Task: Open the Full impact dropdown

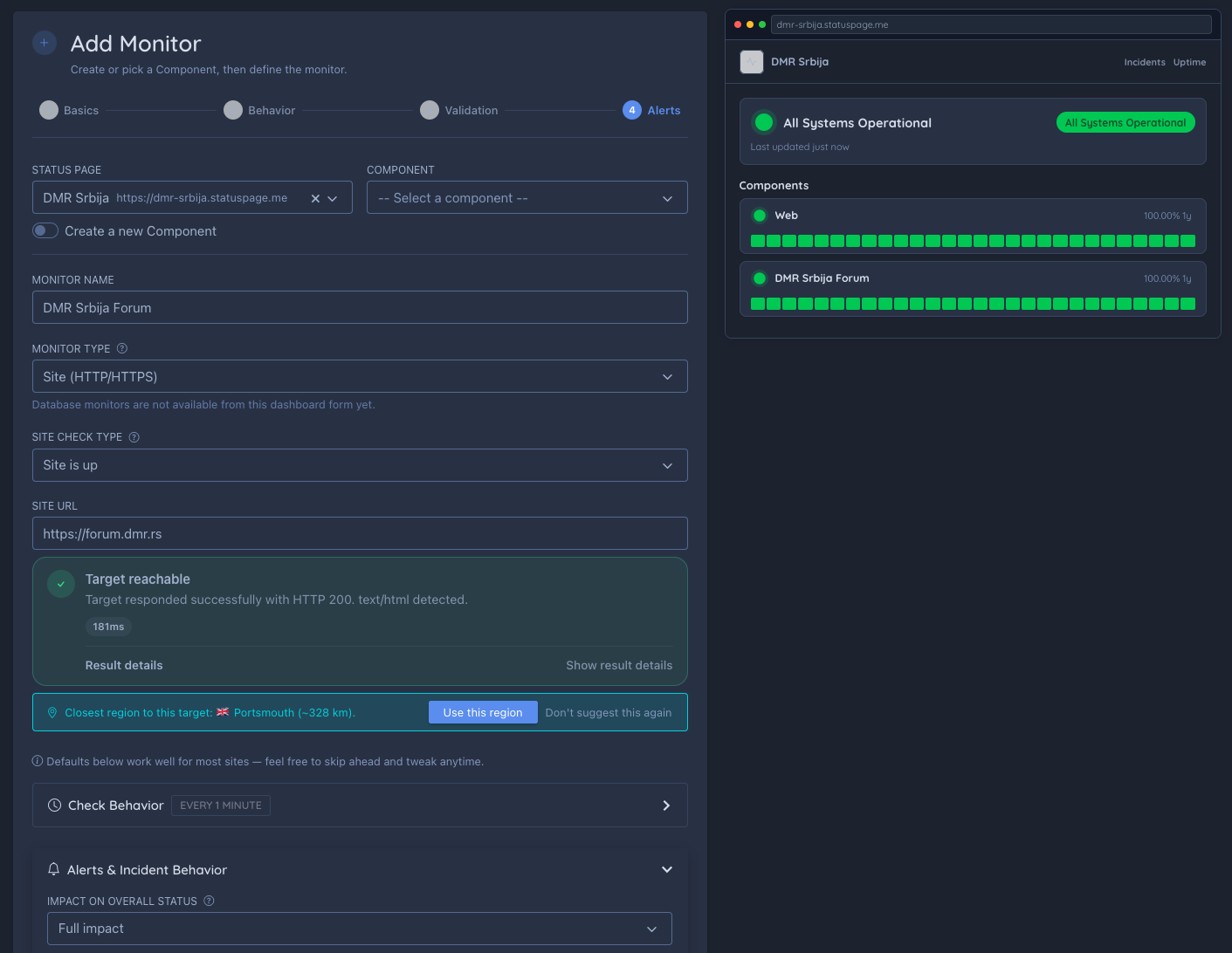Action: click(x=360, y=929)
